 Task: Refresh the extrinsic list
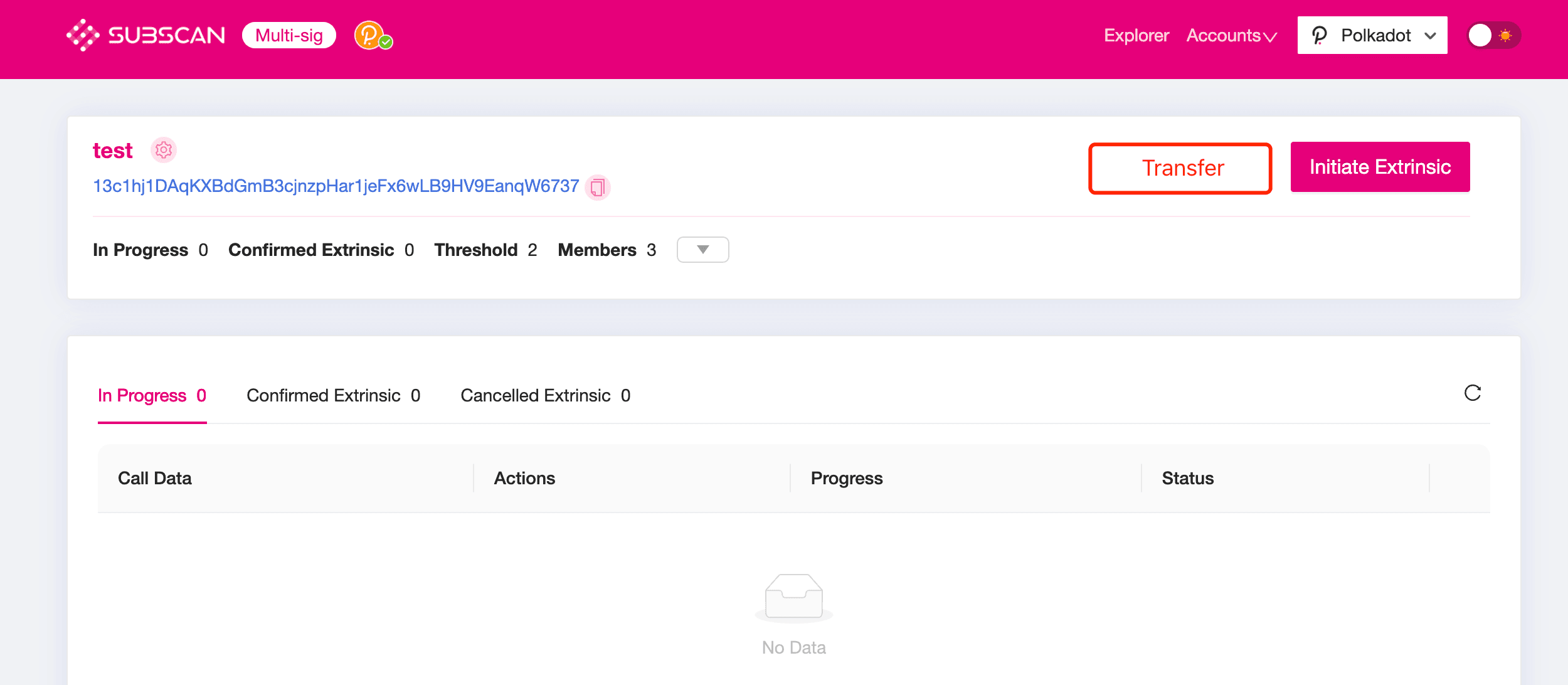point(1472,393)
